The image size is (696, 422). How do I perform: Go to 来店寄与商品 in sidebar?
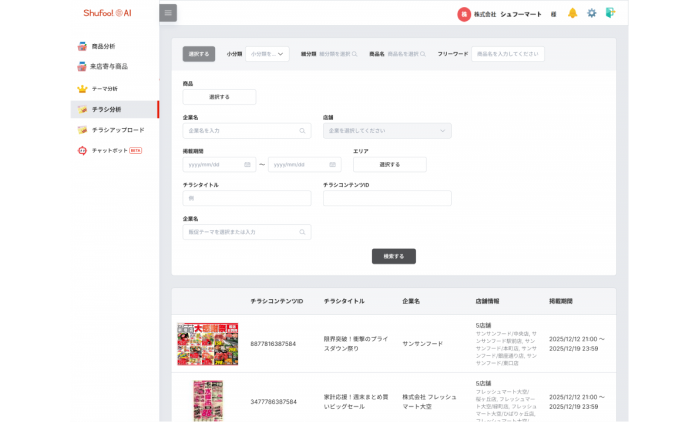click(109, 67)
